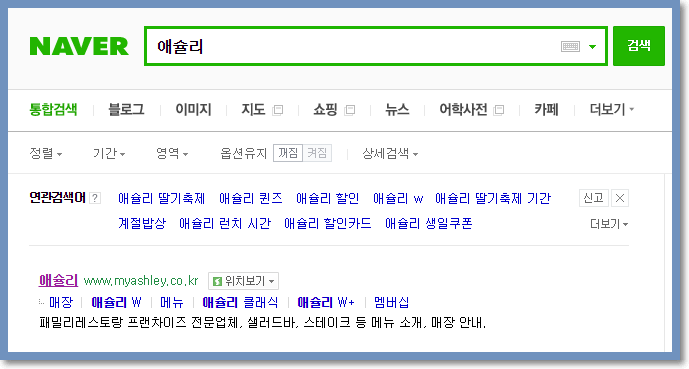This screenshot has height=369, width=689.
Task: Switch to the 뉴스 tab
Action: click(397, 109)
